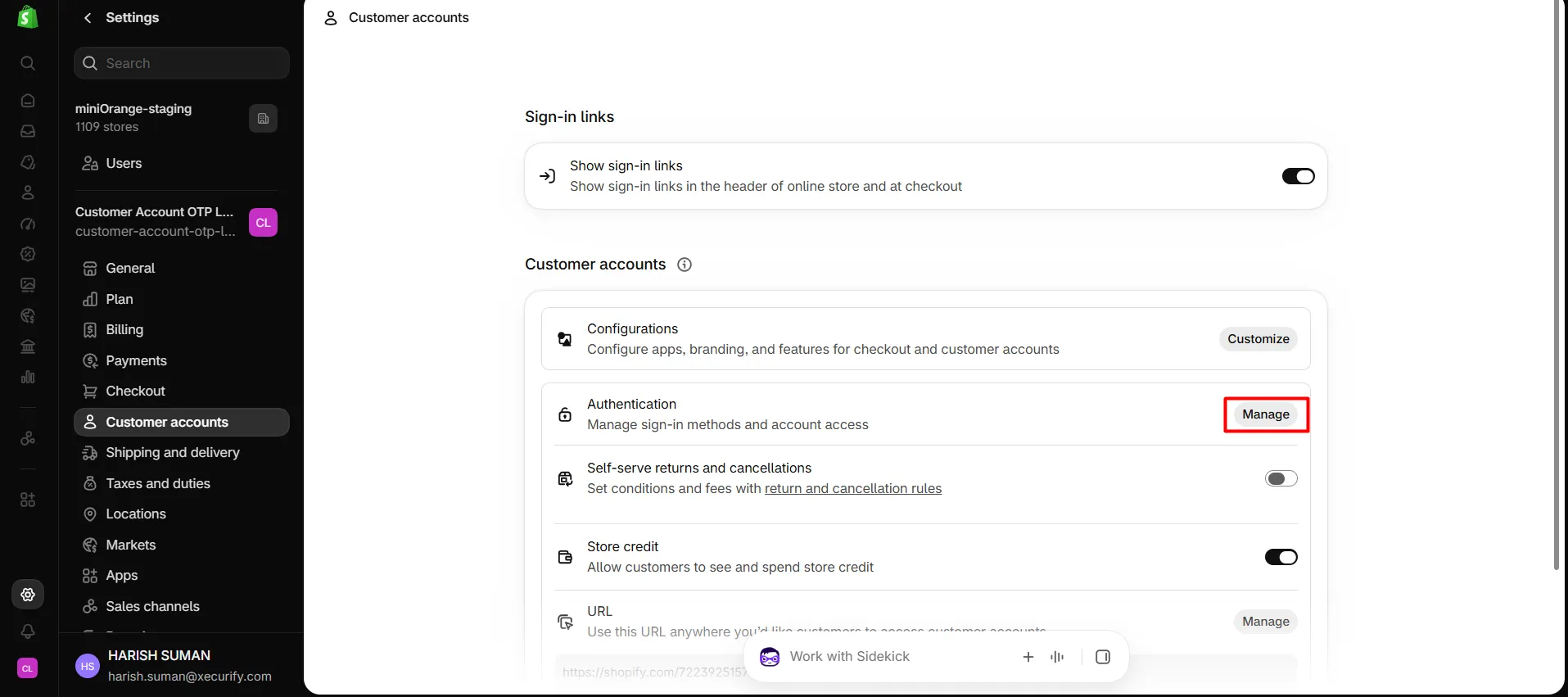Open the Content image icon in the left rail
The width and height of the screenshot is (1568, 697).
click(28, 285)
